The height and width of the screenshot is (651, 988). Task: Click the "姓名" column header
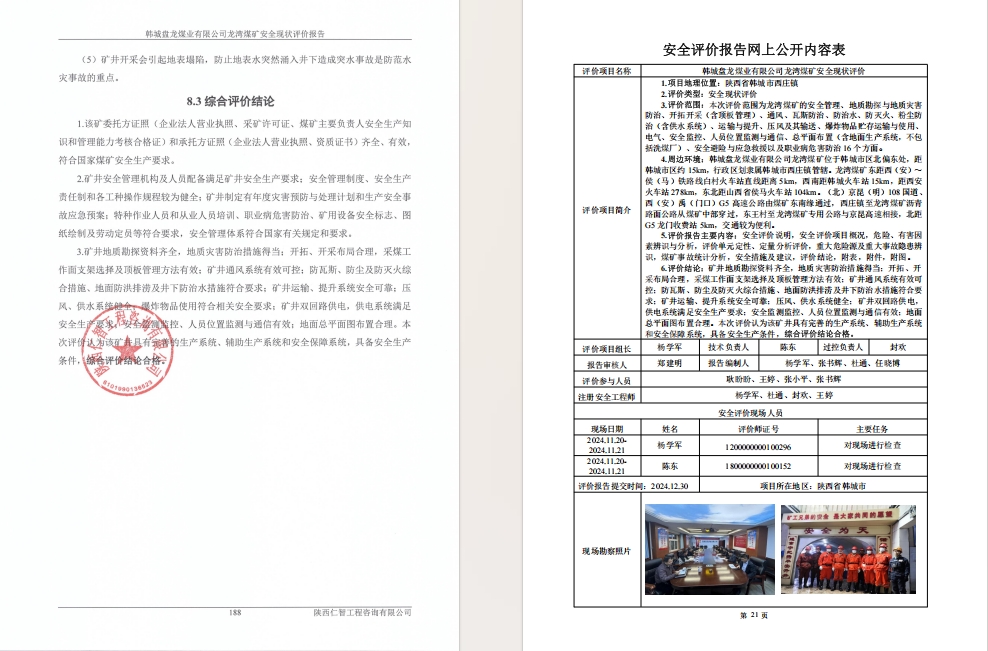coord(670,429)
